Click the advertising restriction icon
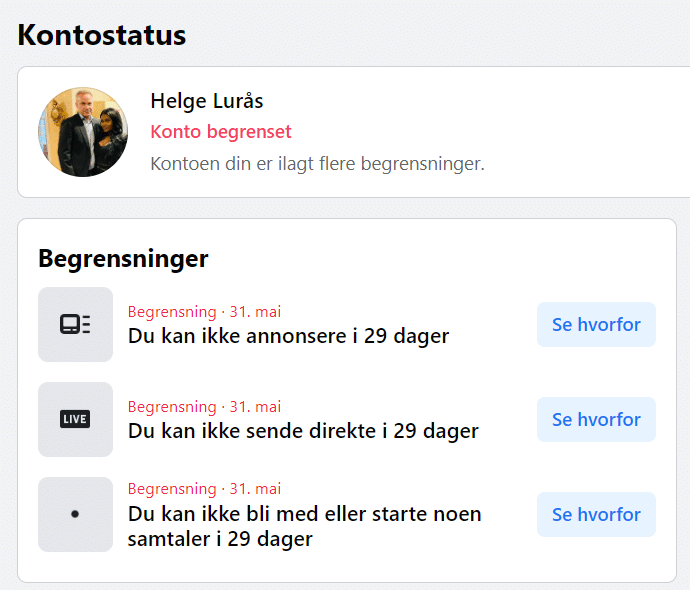Image resolution: width=690 pixels, height=590 pixels. click(x=75, y=324)
